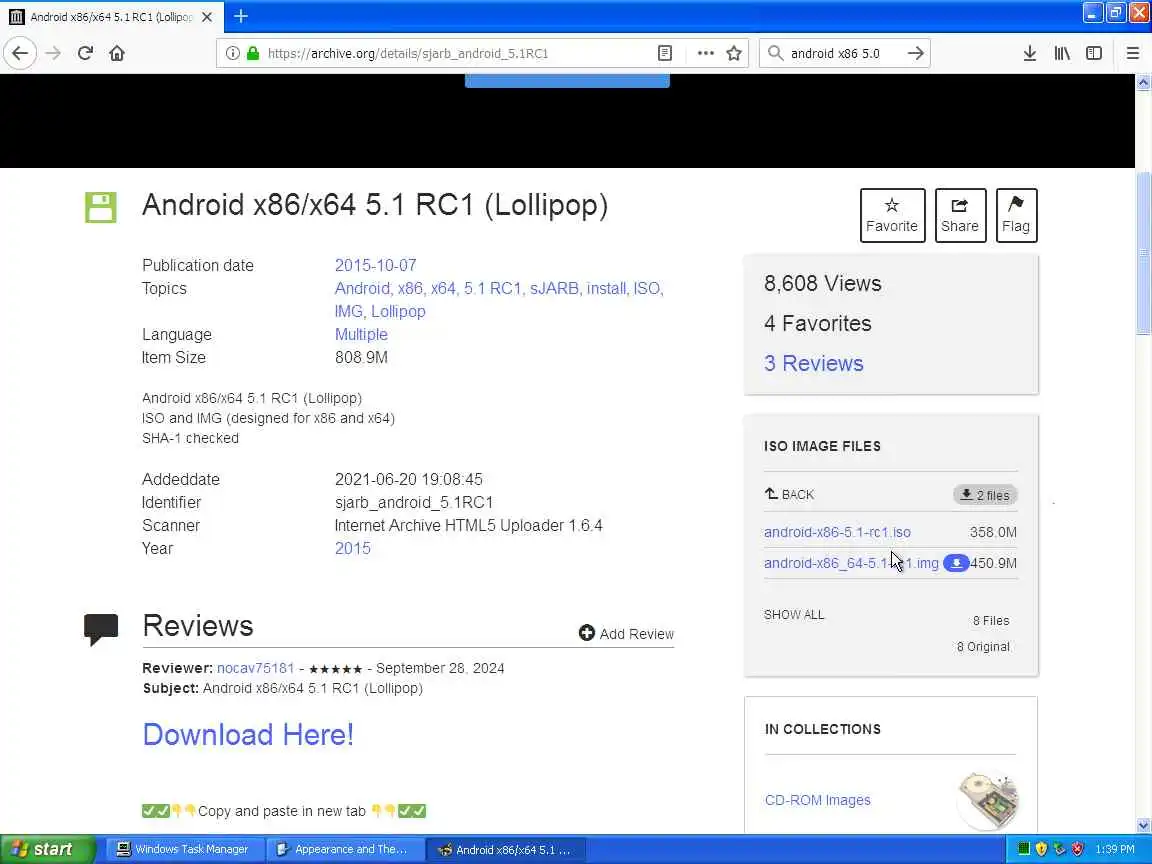Open the 'Multiple' language link
1152x864 pixels.
pos(361,334)
